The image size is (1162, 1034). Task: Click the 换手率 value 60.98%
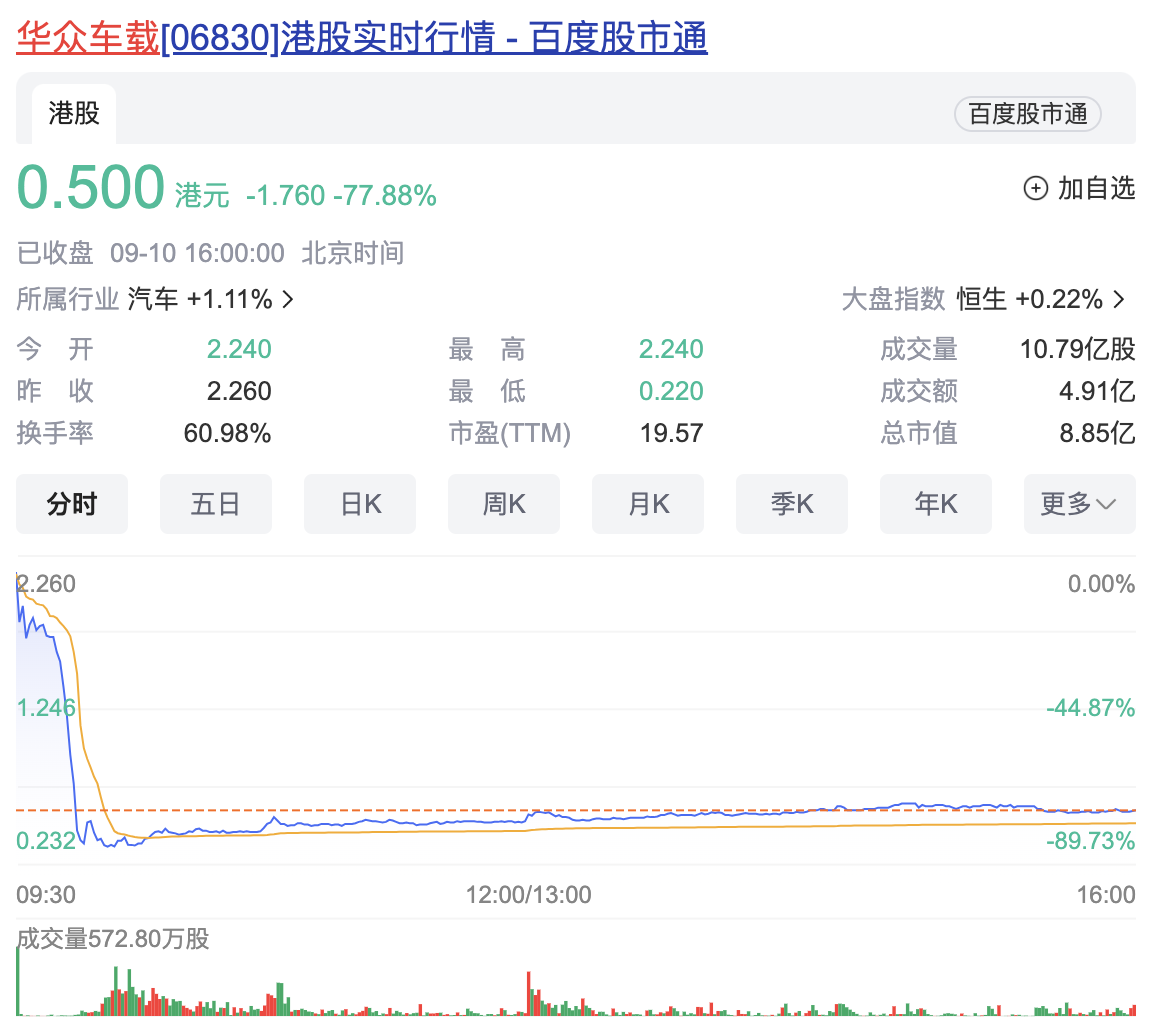(228, 433)
